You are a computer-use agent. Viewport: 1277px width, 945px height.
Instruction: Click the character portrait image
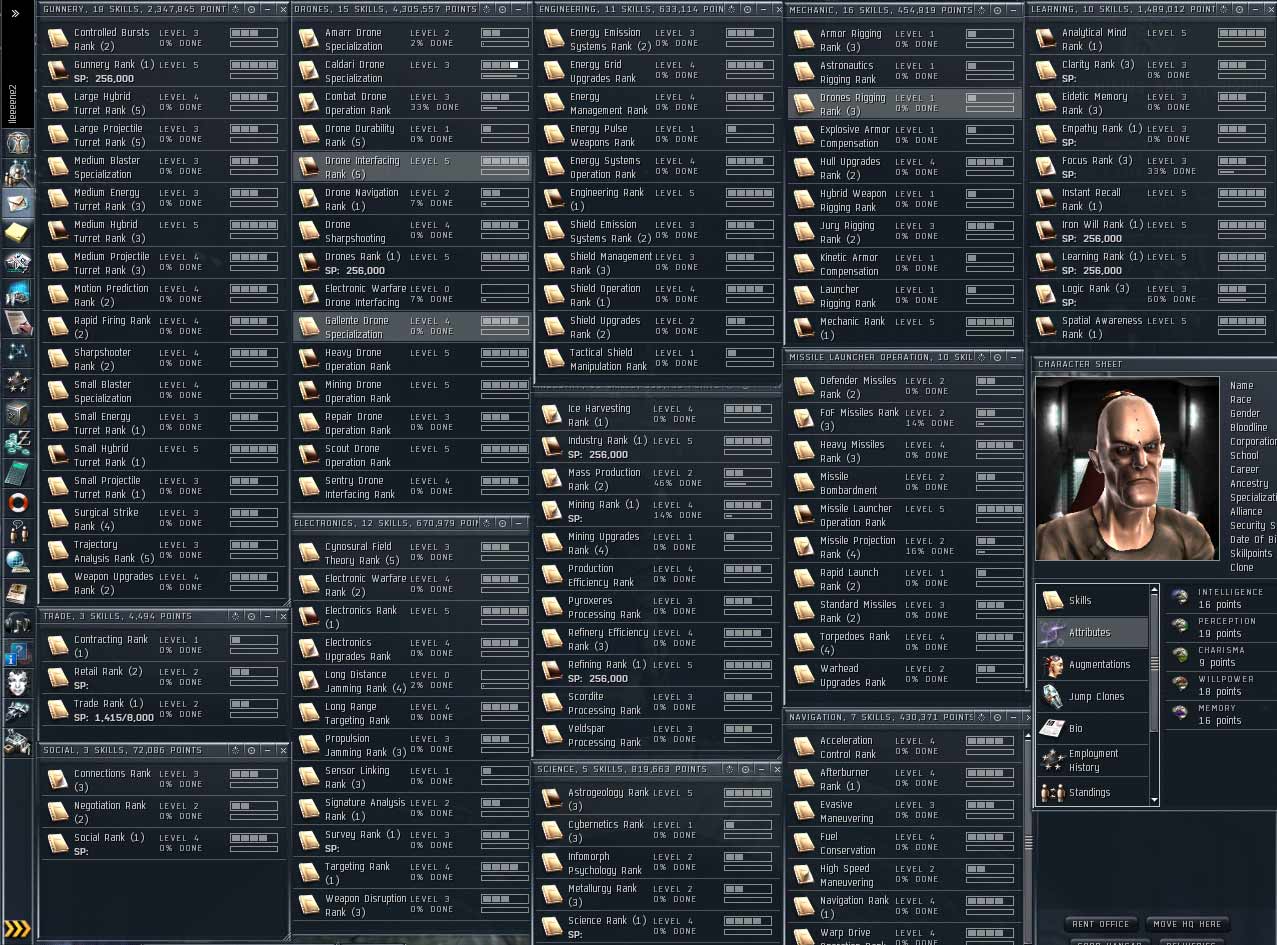point(1127,468)
